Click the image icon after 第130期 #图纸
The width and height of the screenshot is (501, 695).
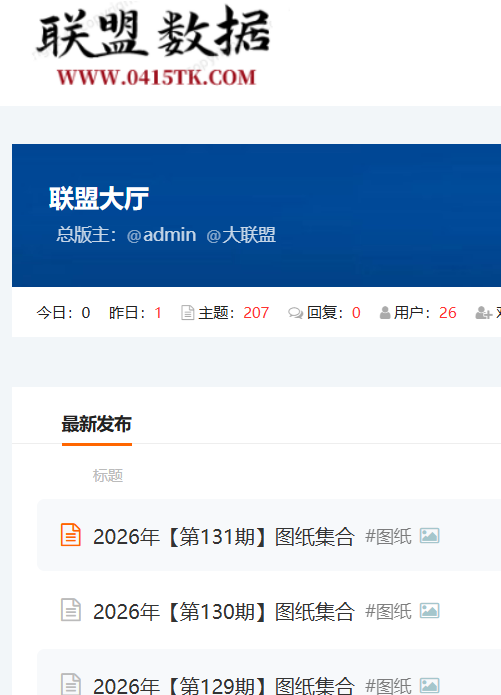pos(430,610)
